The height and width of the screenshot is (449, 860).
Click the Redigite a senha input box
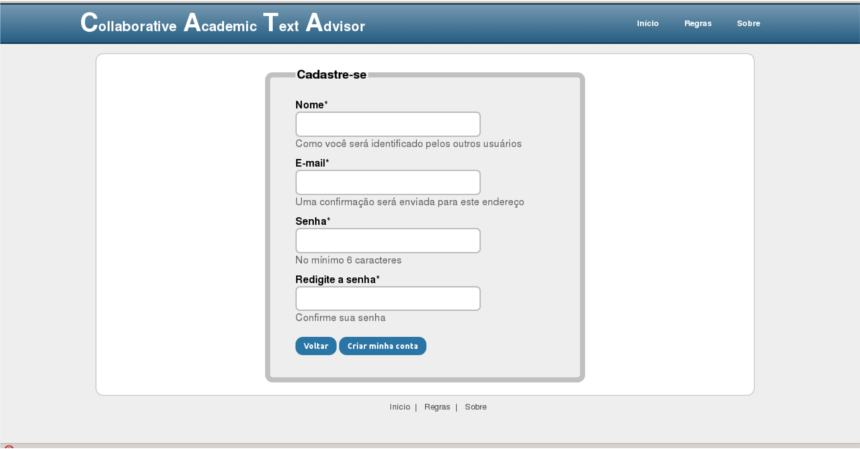pyautogui.click(x=388, y=299)
